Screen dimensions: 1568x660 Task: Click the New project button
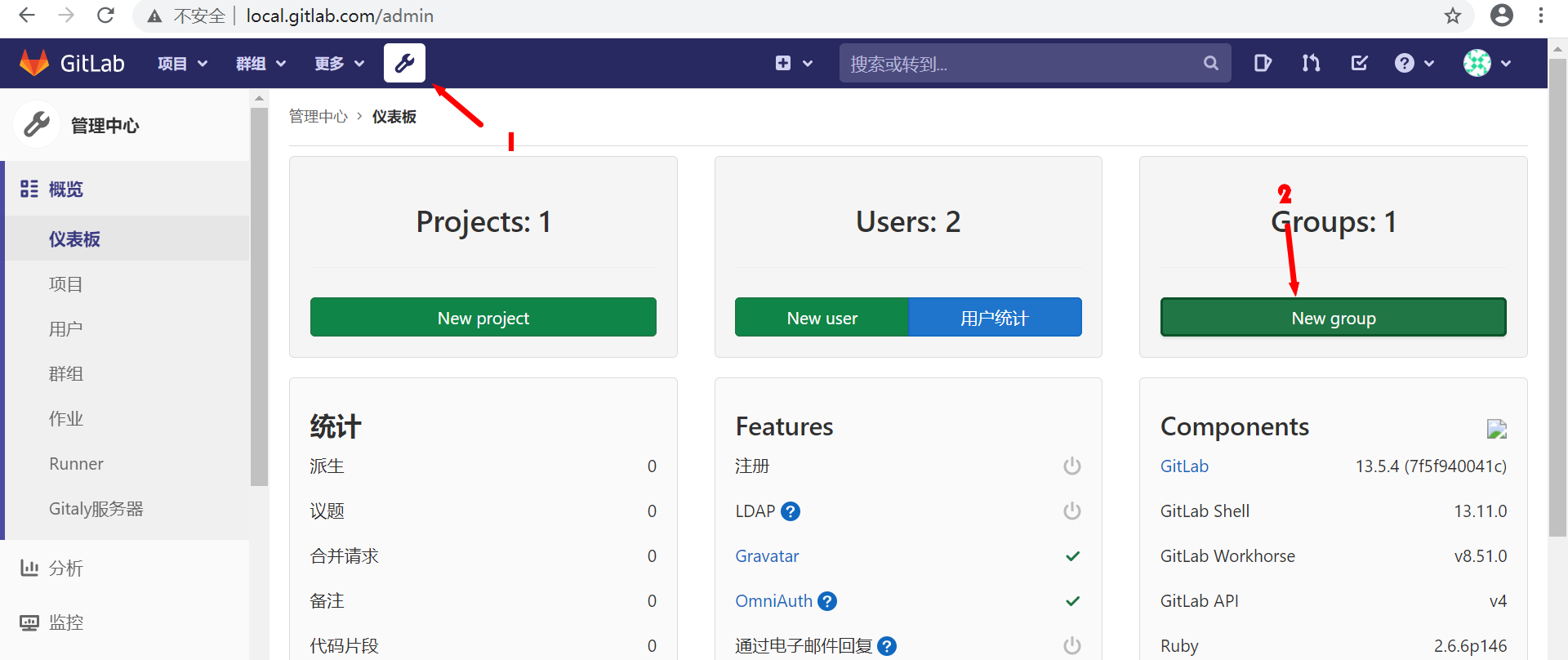(x=483, y=317)
